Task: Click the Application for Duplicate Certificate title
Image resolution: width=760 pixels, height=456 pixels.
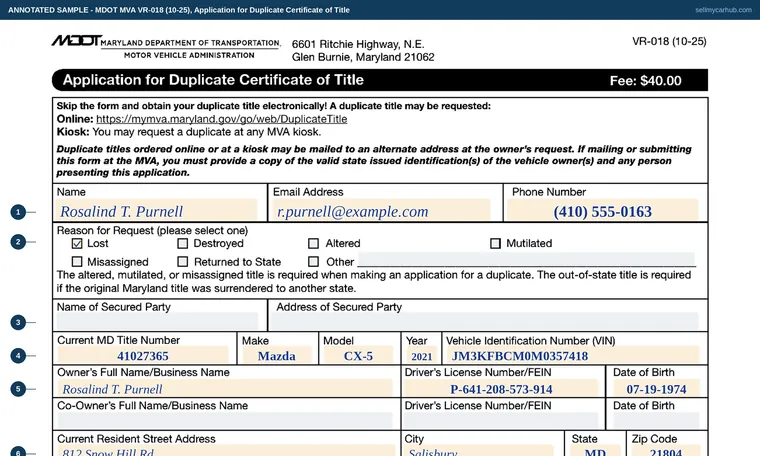Action: point(213,80)
